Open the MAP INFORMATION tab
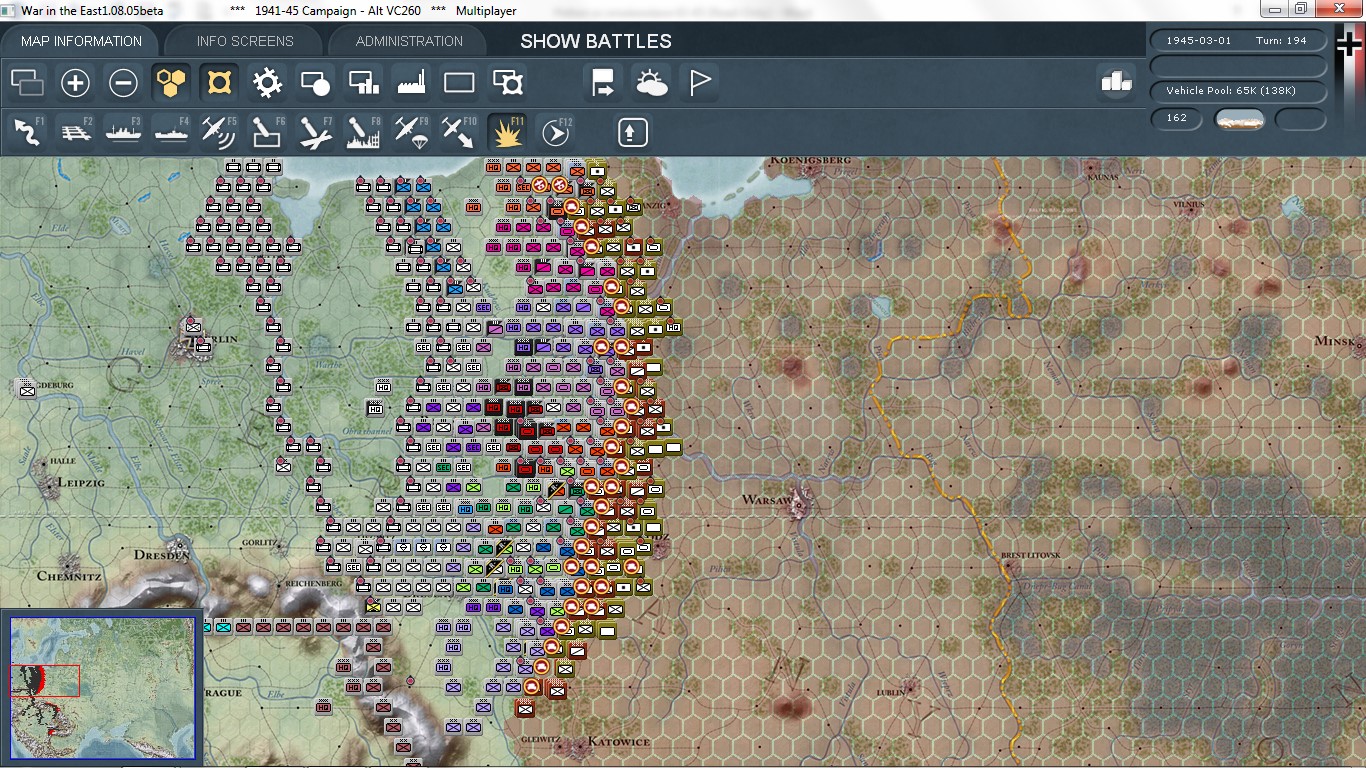This screenshot has width=1366, height=768. 81,41
